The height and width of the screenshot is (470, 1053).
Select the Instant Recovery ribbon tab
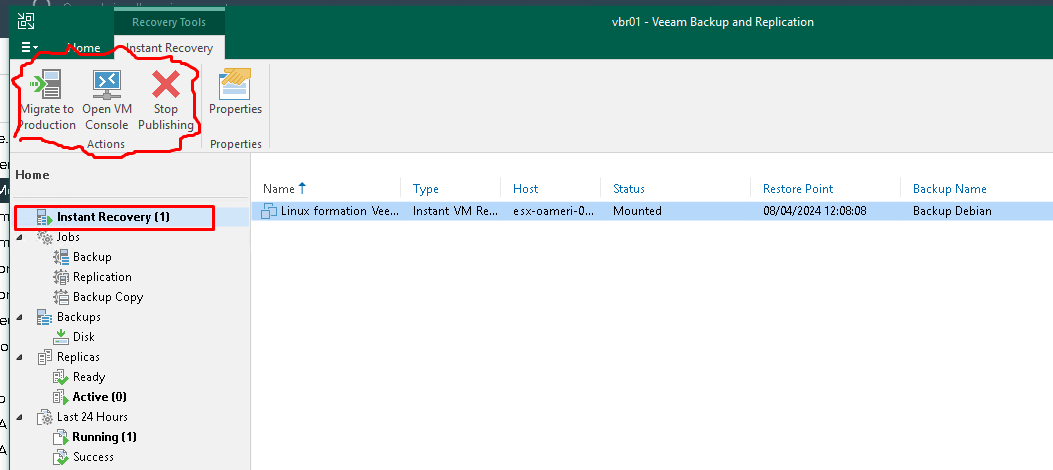[169, 48]
